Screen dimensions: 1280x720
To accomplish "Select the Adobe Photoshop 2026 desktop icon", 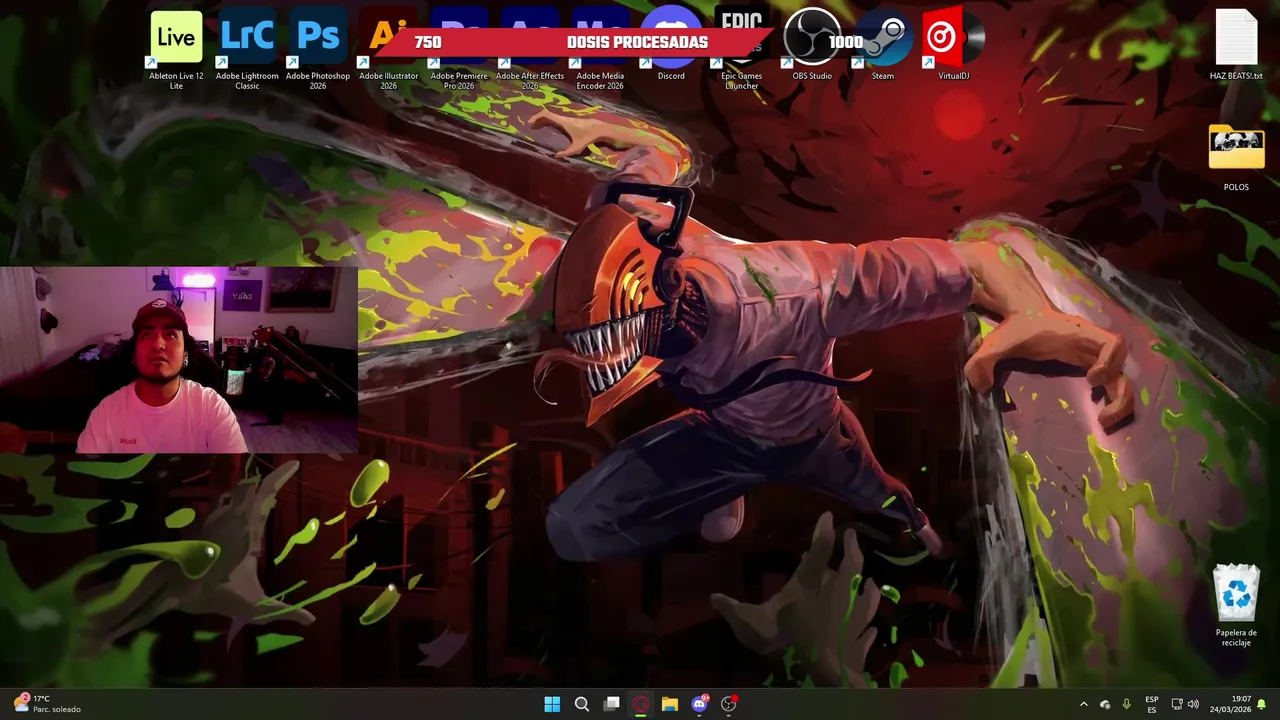I will [318, 50].
